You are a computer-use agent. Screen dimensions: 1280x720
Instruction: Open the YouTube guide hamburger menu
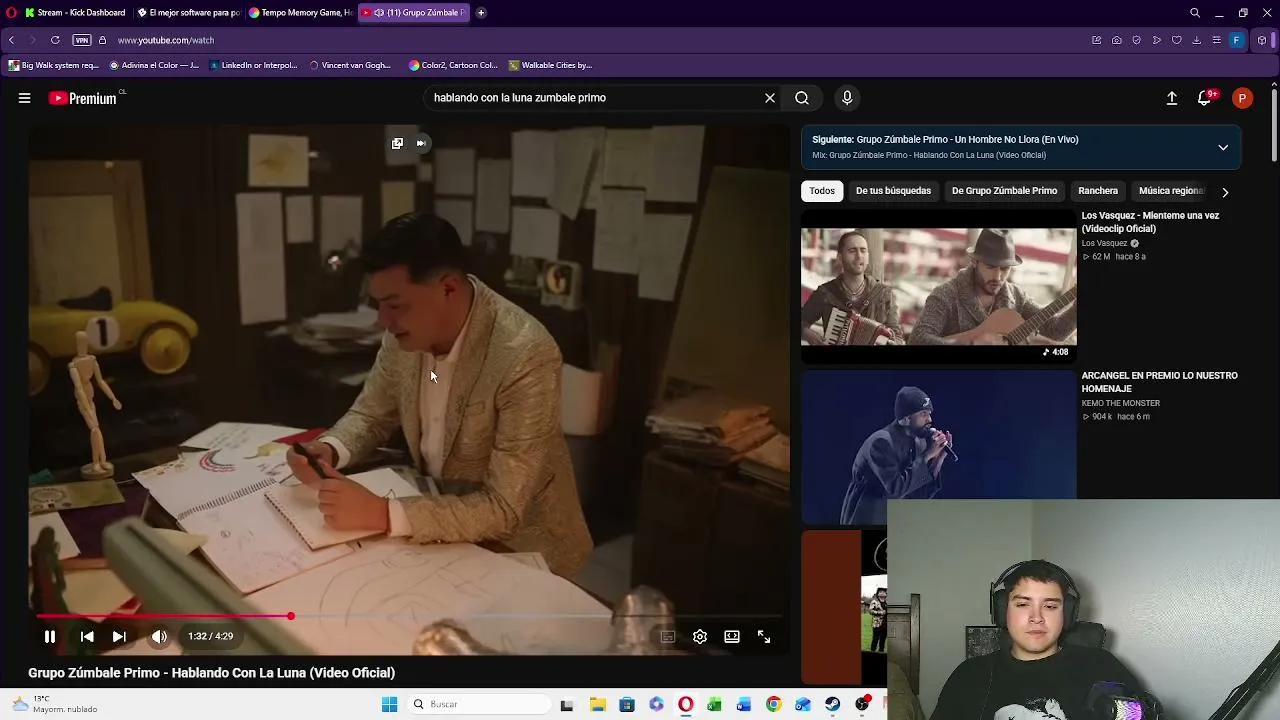24,98
